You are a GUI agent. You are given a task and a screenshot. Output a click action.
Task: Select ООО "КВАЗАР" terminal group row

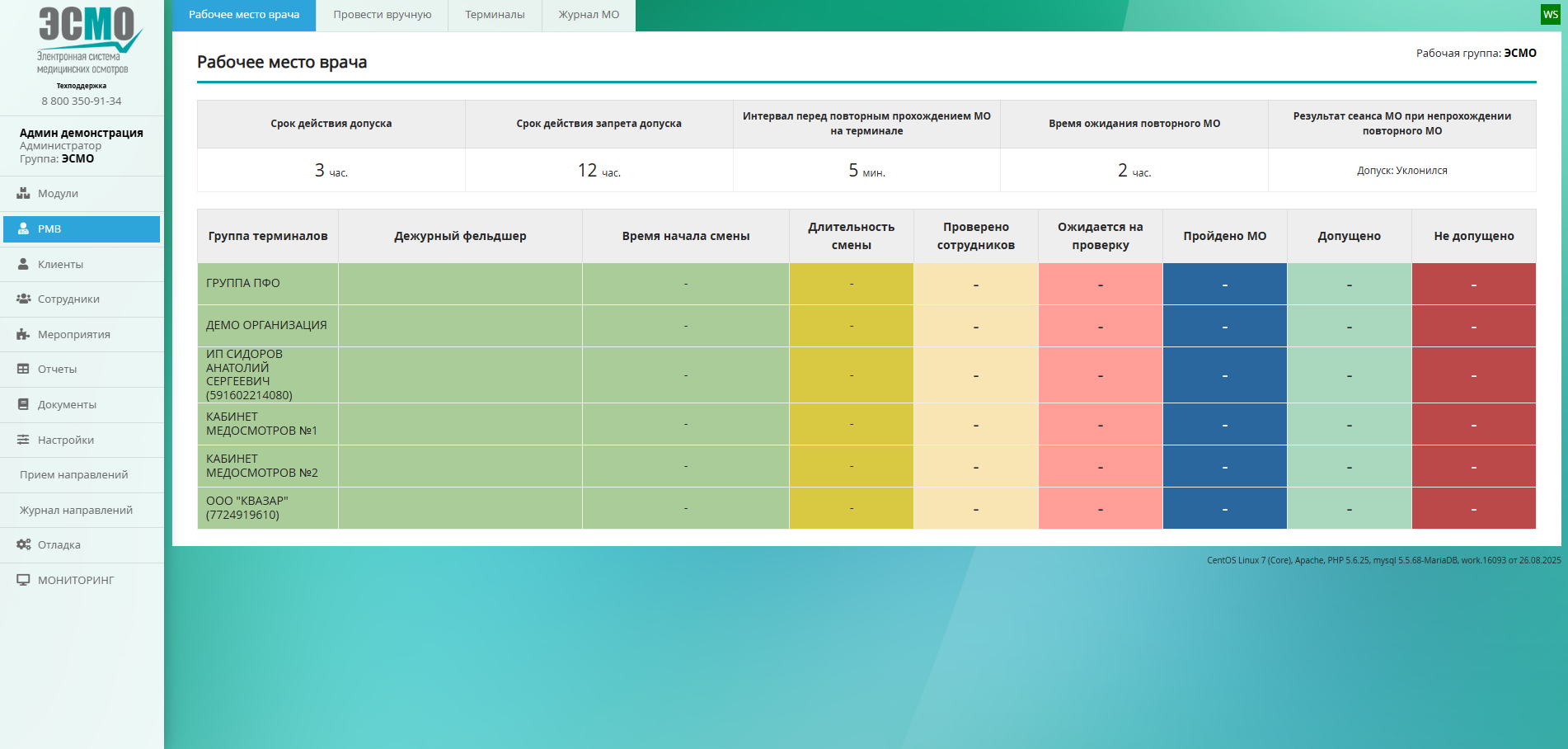[247, 507]
